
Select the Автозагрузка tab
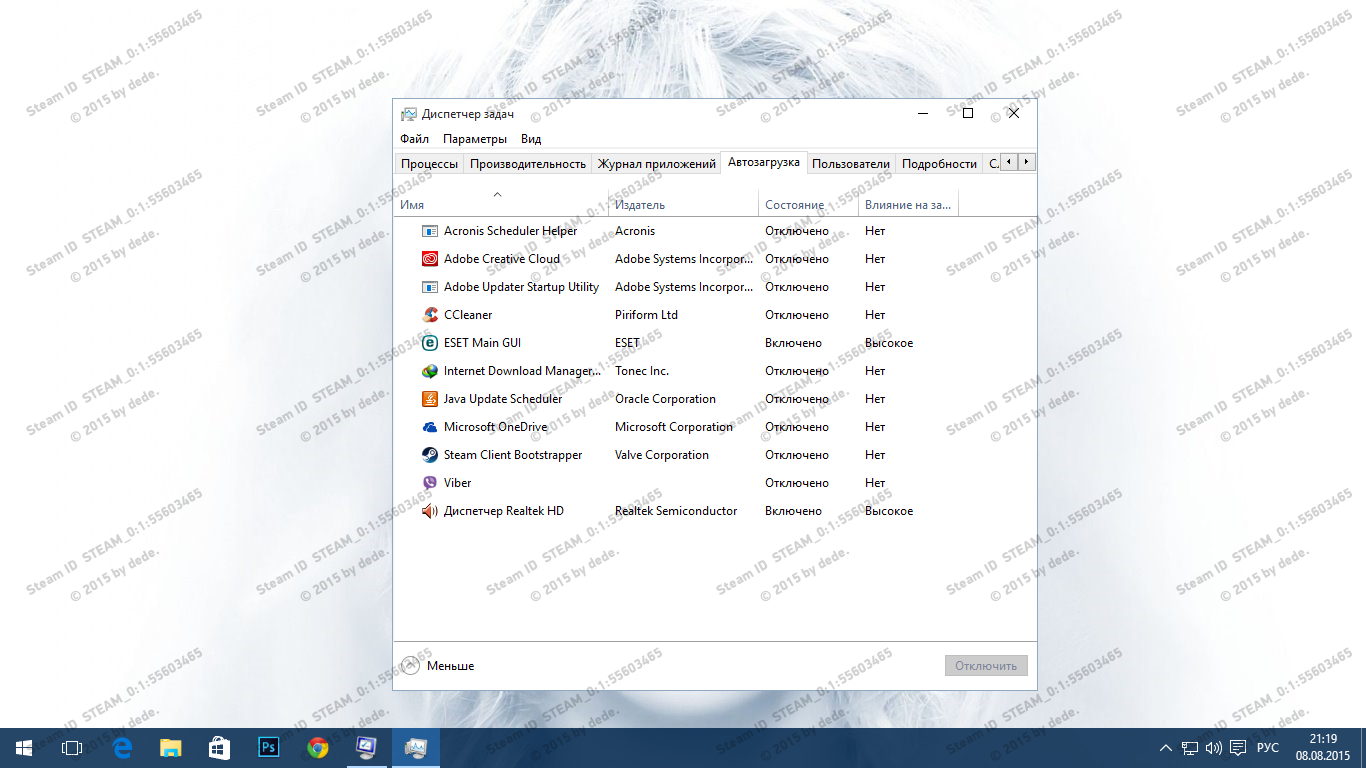coord(764,162)
